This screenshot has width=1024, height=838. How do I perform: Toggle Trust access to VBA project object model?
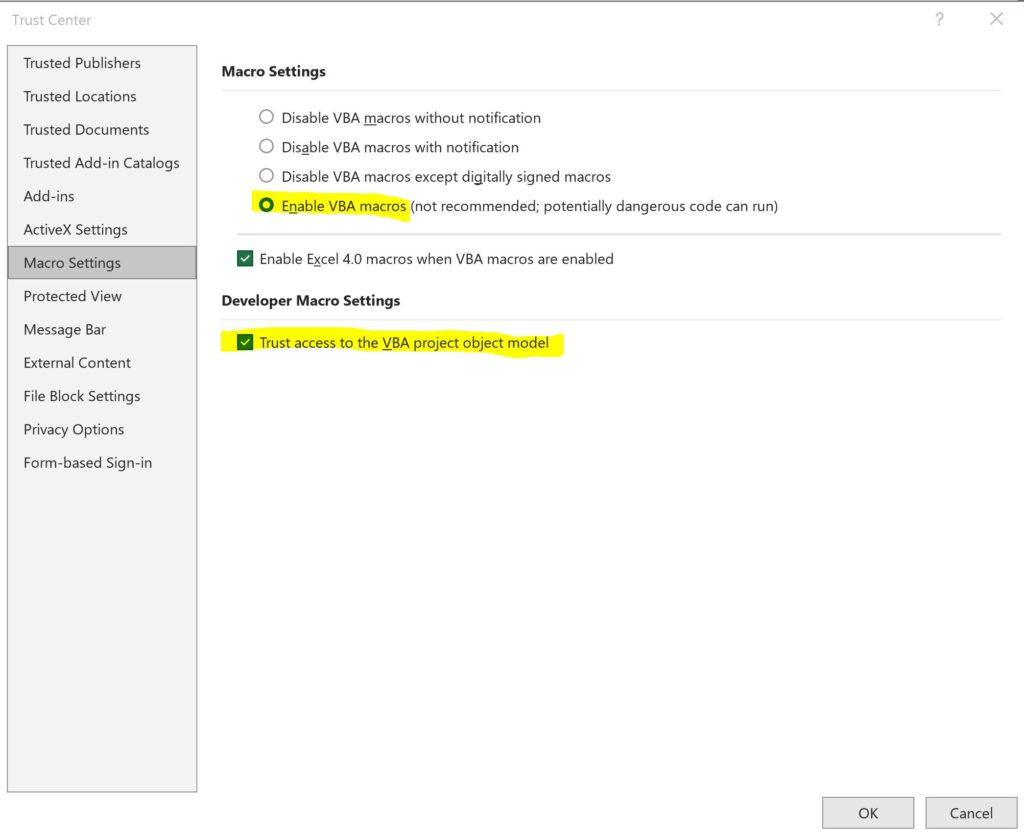pyautogui.click(x=245, y=342)
